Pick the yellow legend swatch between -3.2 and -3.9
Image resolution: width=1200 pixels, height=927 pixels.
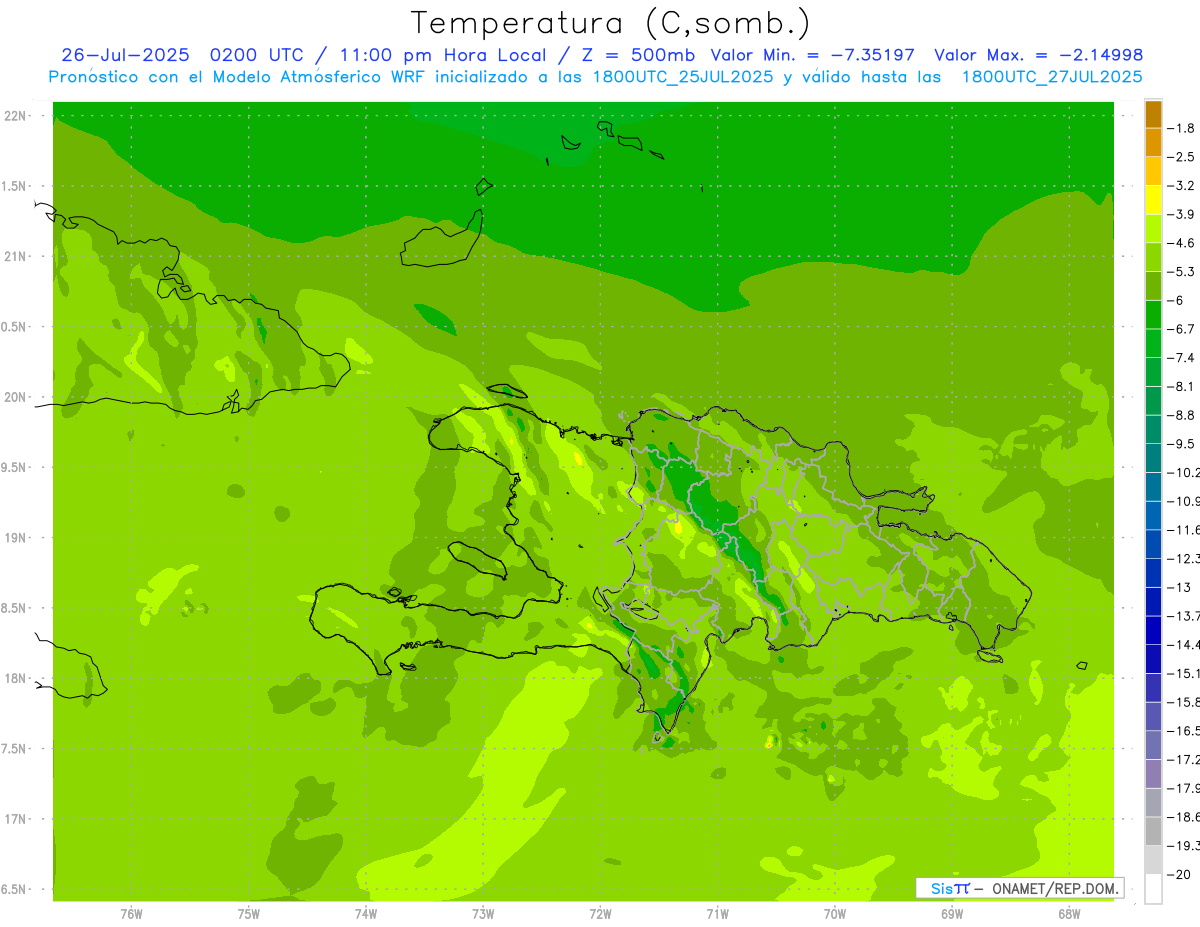point(1153,200)
